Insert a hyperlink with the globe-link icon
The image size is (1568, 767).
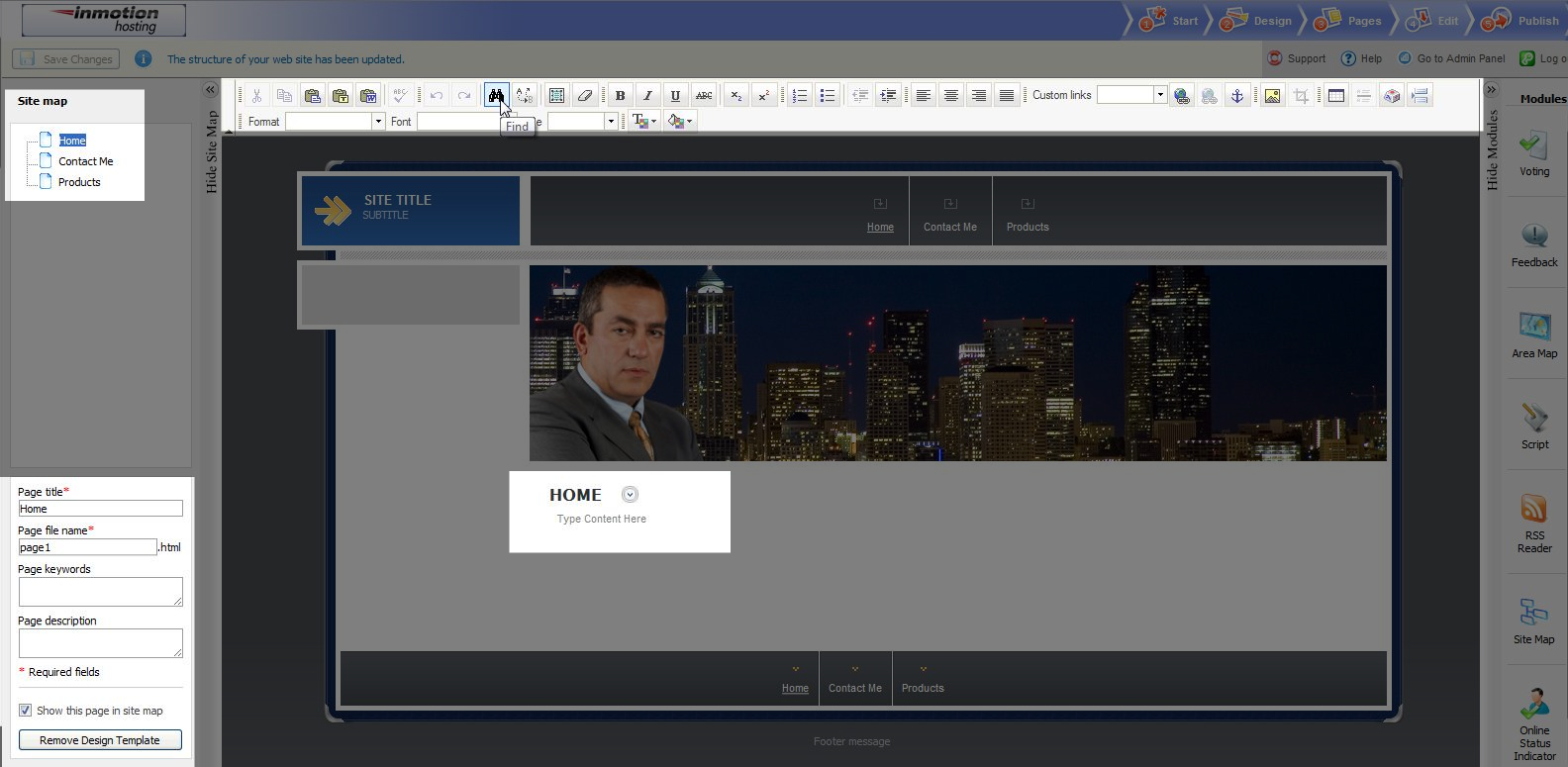click(1181, 96)
